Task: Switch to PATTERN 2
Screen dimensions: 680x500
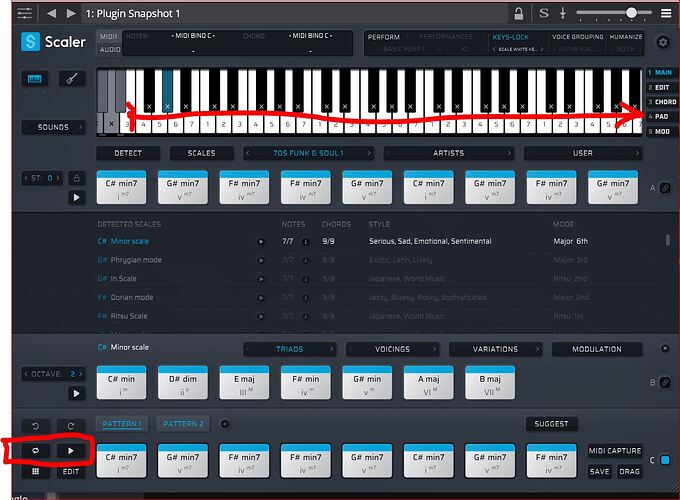Action: pos(183,424)
